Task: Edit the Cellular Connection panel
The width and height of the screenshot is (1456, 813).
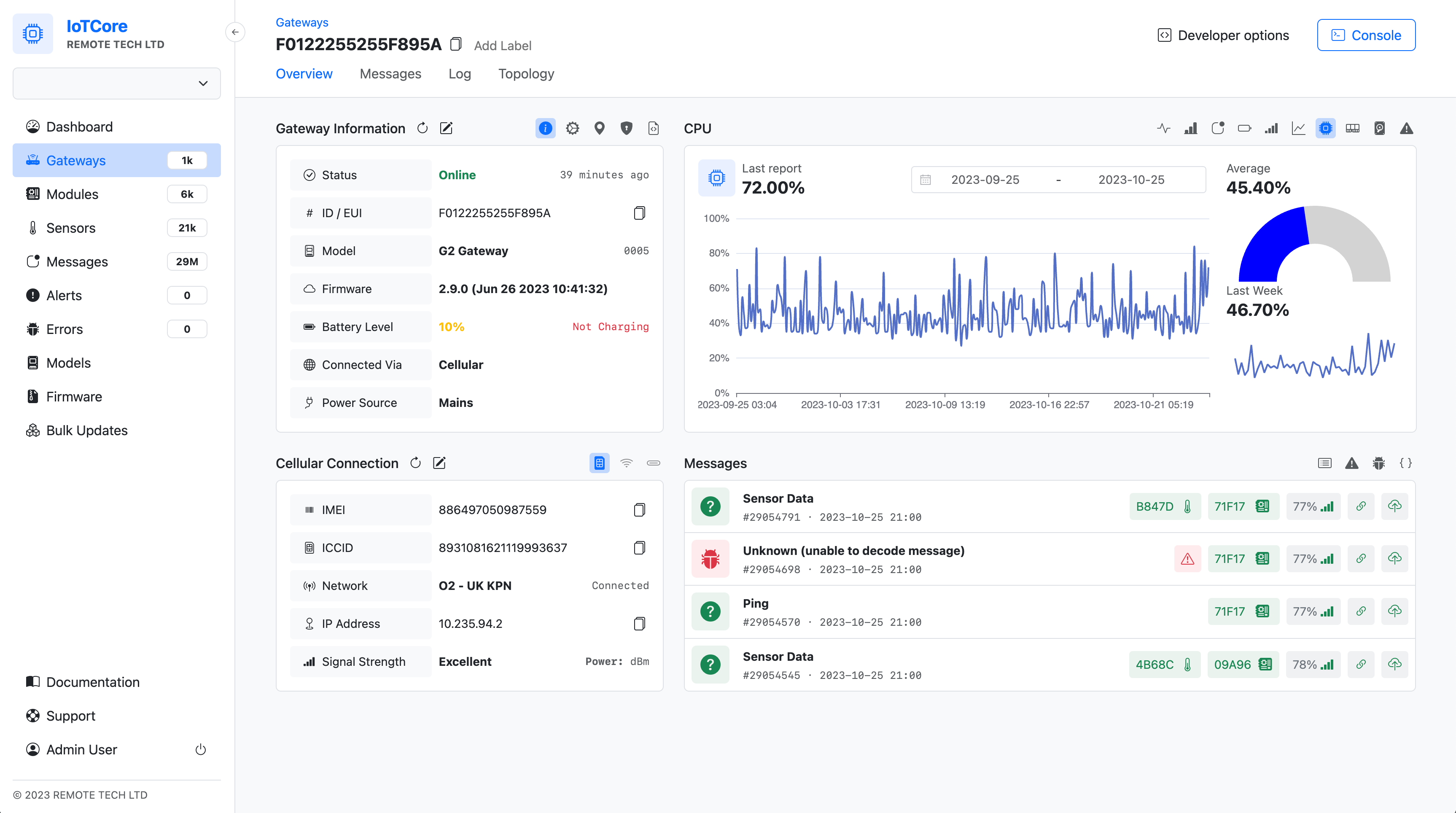Action: (x=439, y=463)
